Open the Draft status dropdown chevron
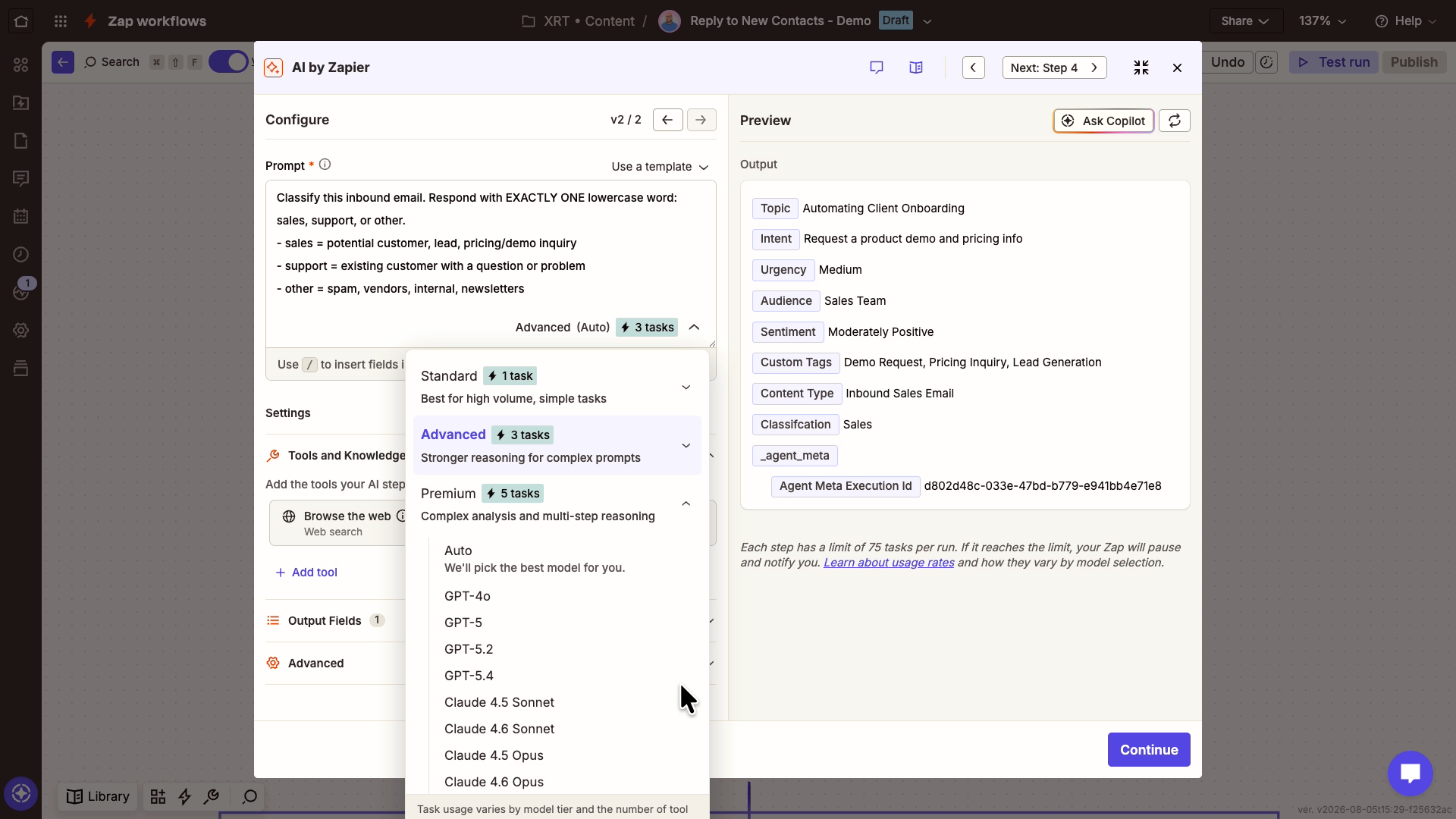This screenshot has width=1456, height=819. 927,21
